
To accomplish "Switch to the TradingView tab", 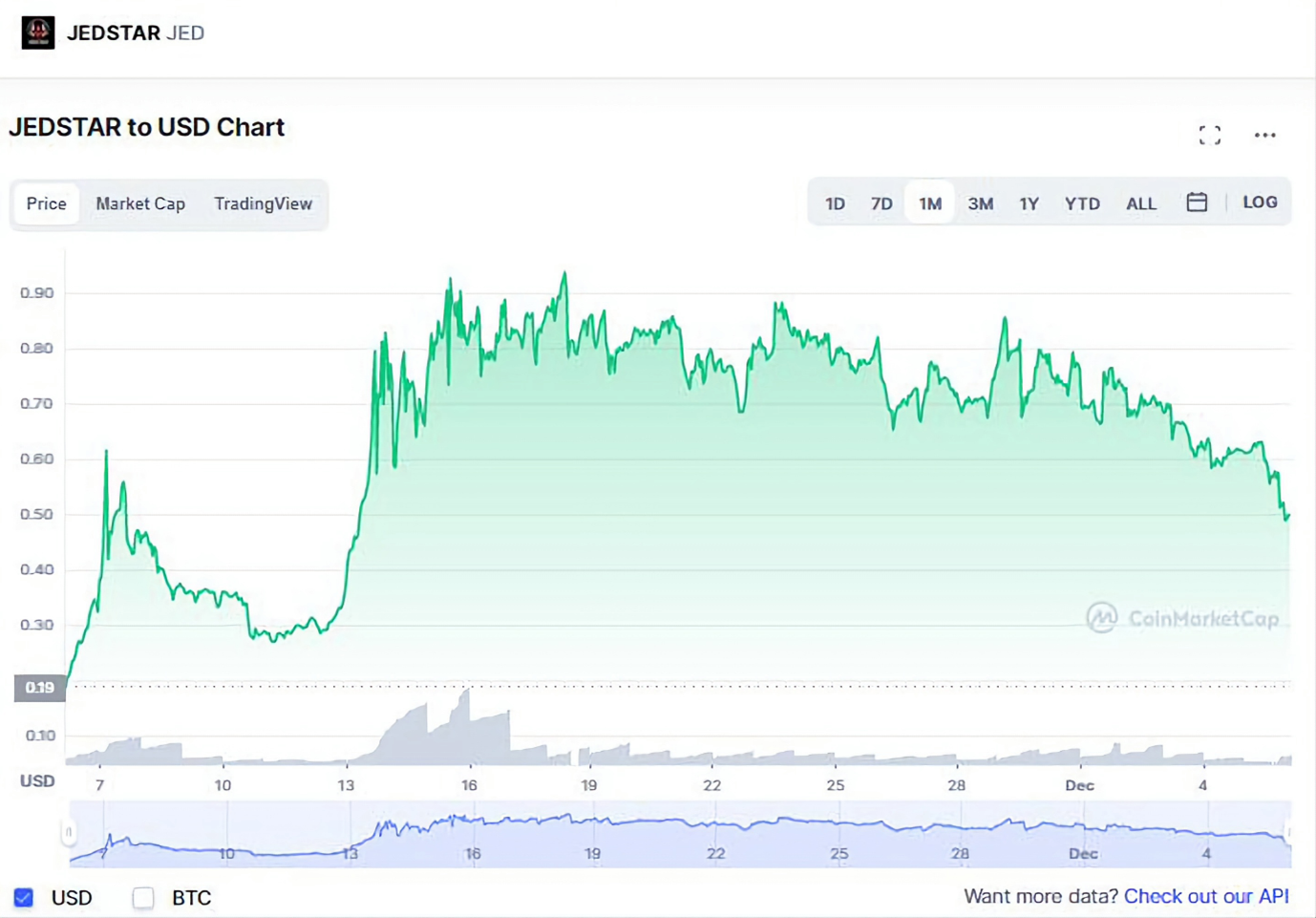I will coord(263,203).
